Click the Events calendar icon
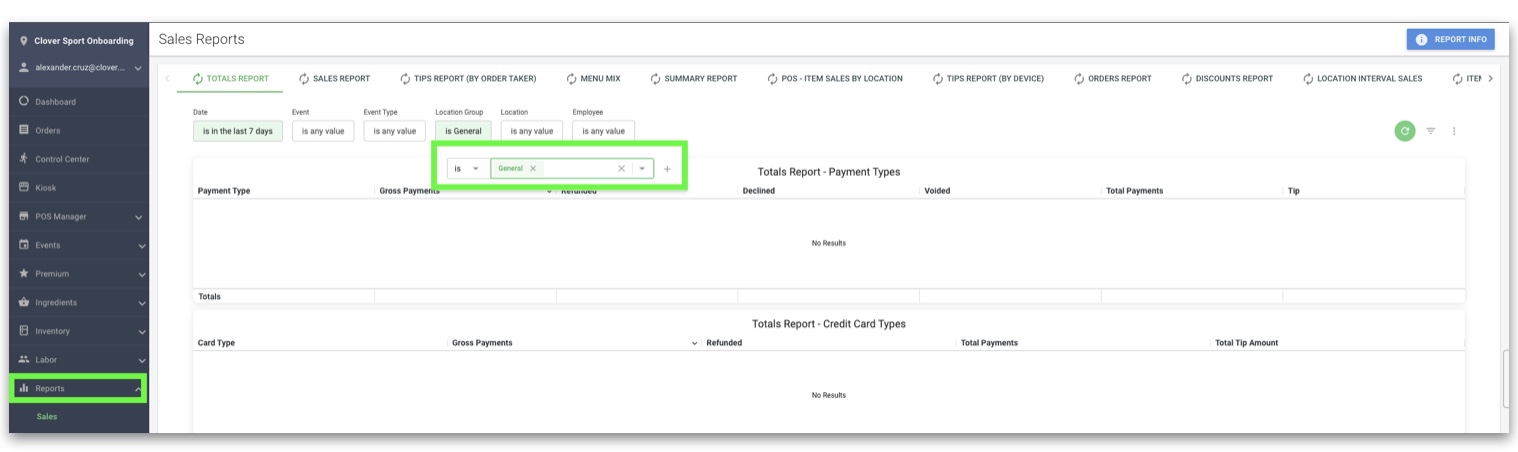Viewport: 1518px width, 452px height. click(x=24, y=245)
